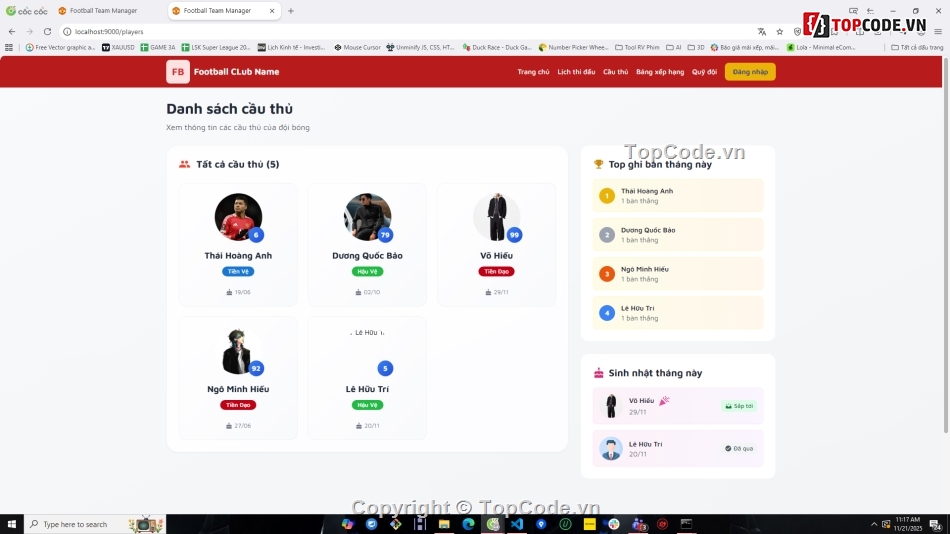Image resolution: width=950 pixels, height=534 pixels.
Task: Click jersey number 6 badge
Action: coord(256,235)
